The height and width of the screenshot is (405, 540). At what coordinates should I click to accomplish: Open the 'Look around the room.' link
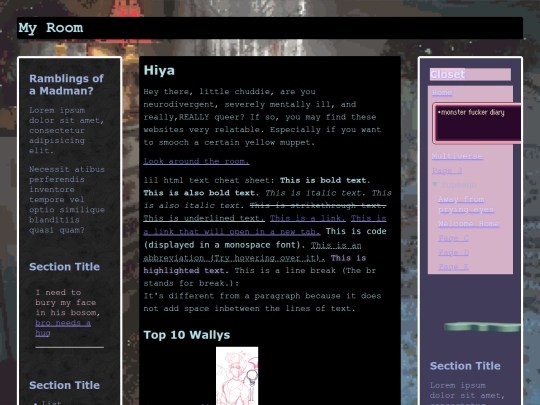click(x=196, y=161)
